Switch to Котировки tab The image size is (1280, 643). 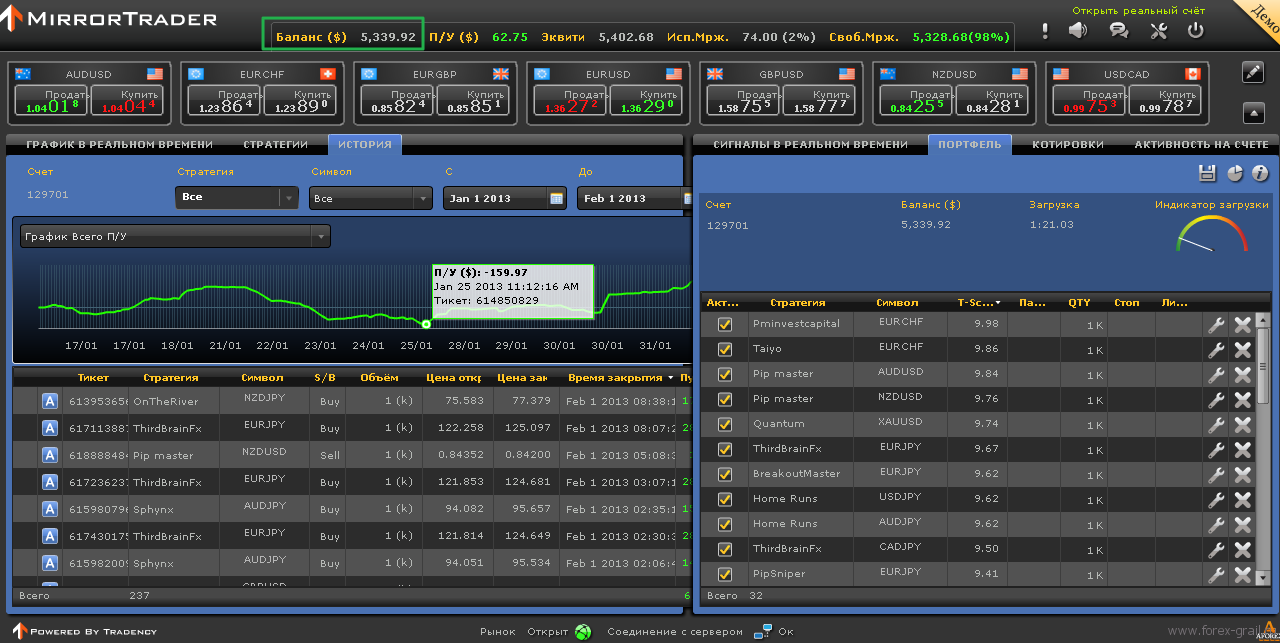point(1068,144)
